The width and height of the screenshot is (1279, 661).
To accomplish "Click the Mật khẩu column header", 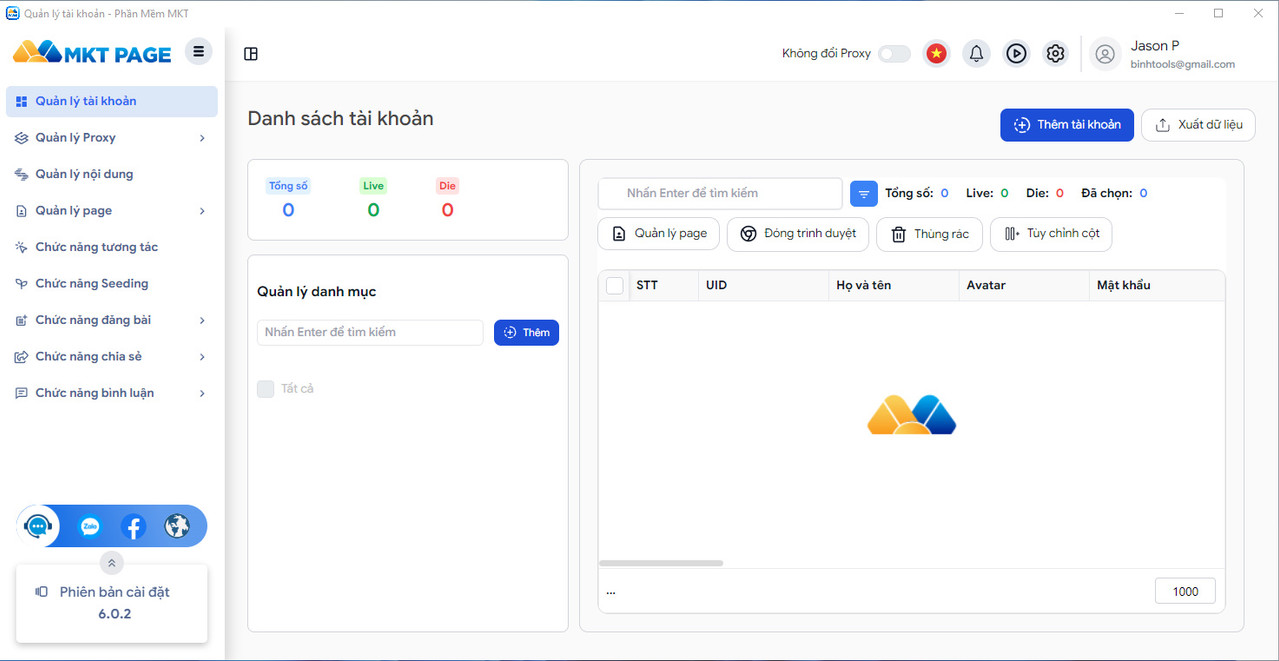I will tap(1157, 286).
